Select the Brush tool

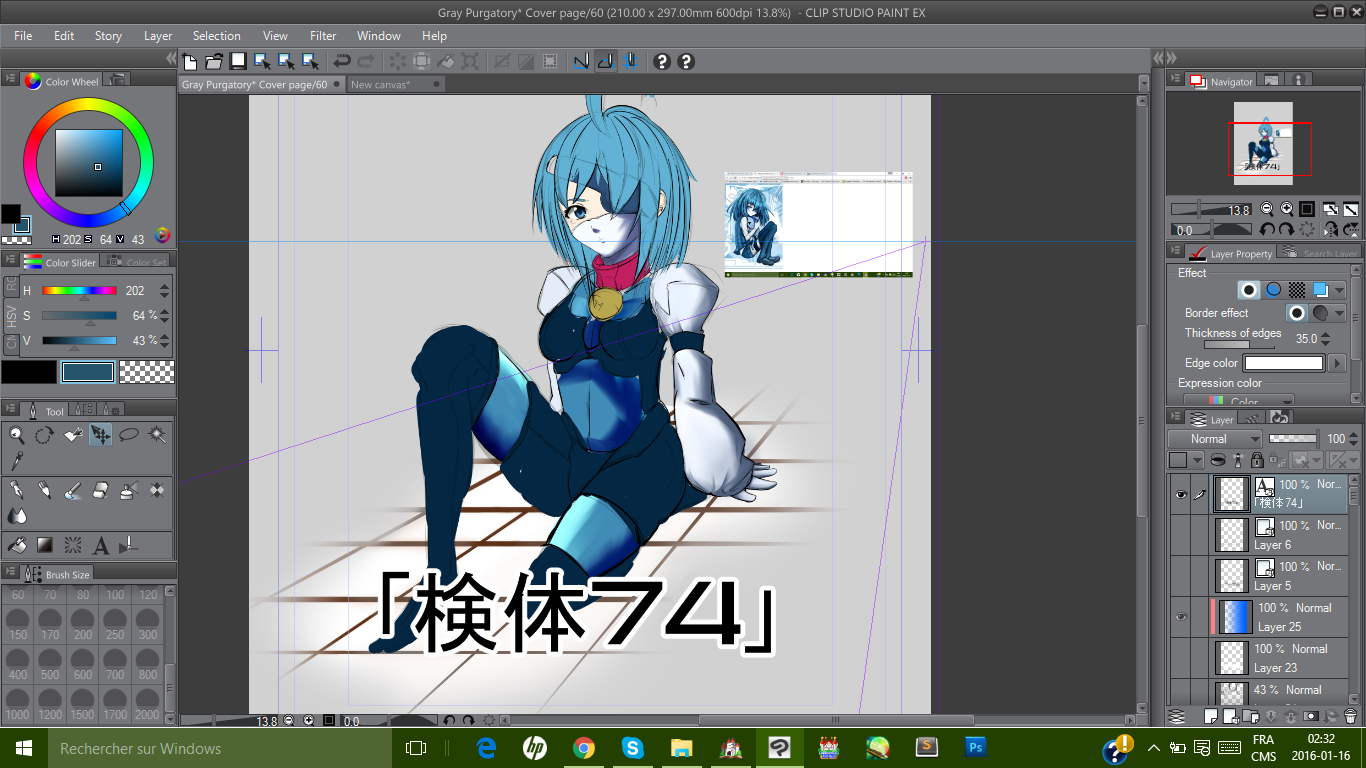pos(73,490)
